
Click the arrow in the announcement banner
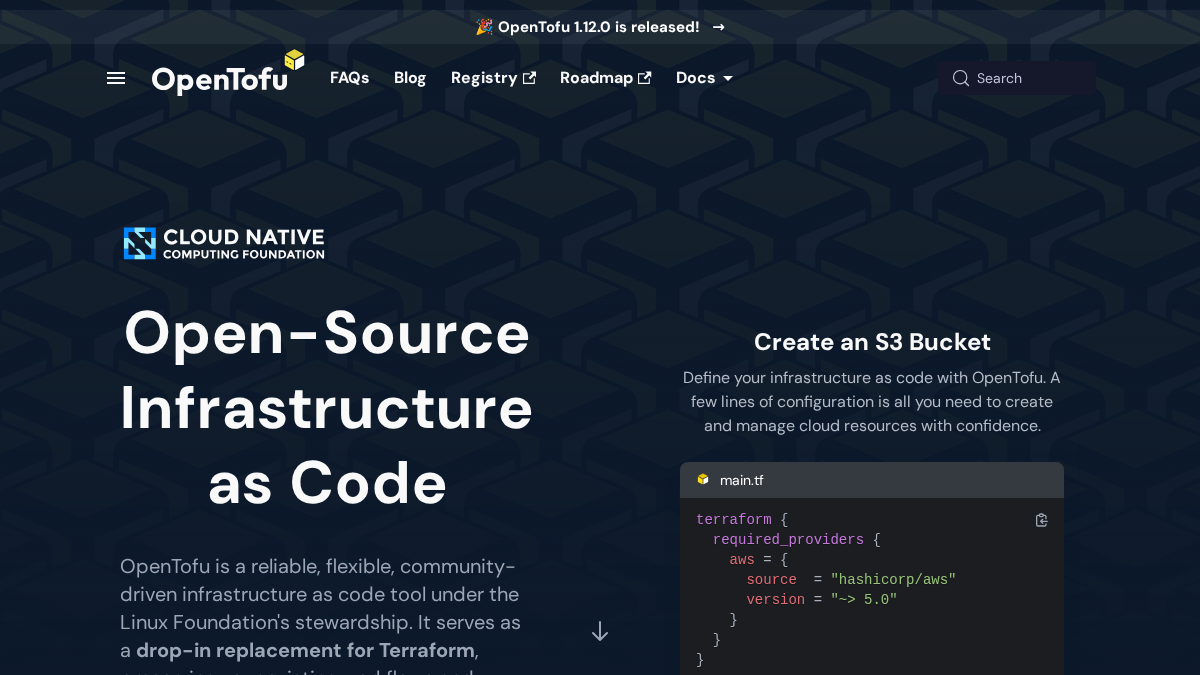tap(718, 27)
